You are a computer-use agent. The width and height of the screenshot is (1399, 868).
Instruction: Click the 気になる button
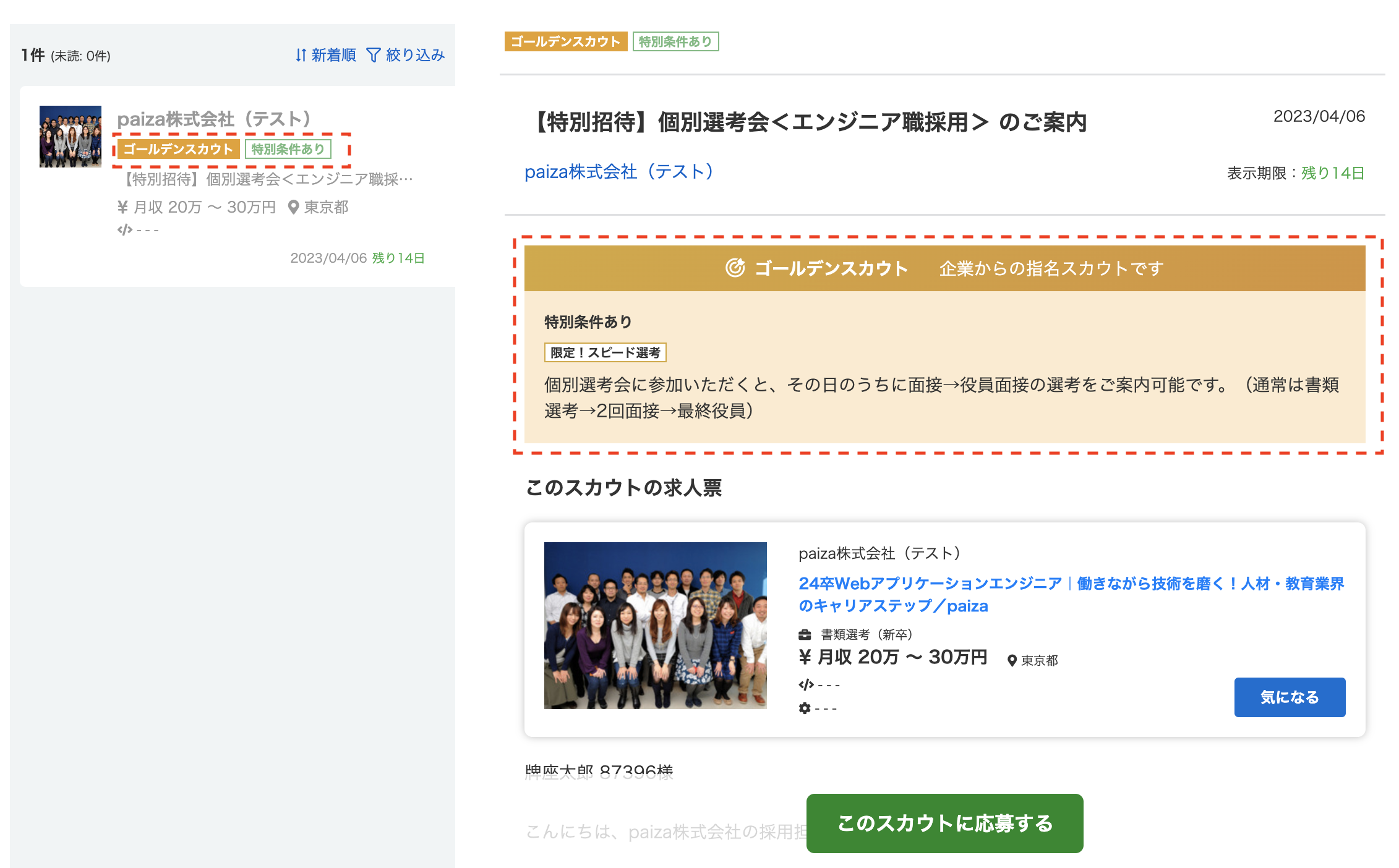1290,697
